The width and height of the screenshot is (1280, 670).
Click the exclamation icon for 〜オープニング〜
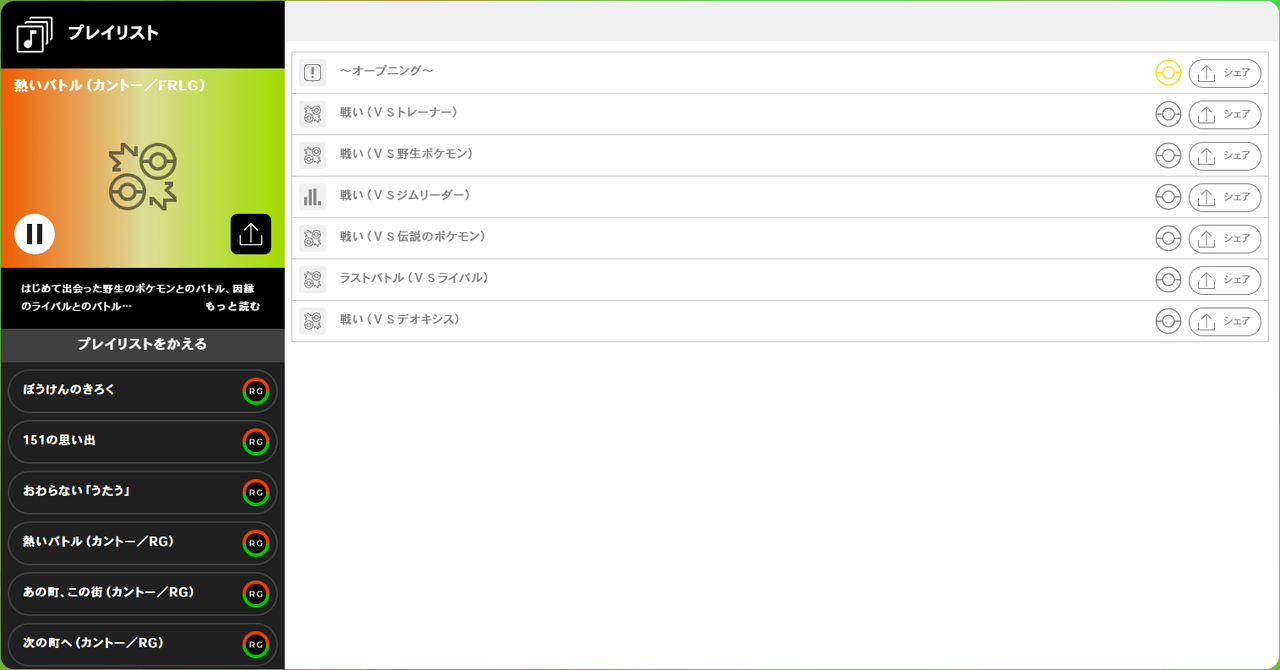pyautogui.click(x=313, y=73)
